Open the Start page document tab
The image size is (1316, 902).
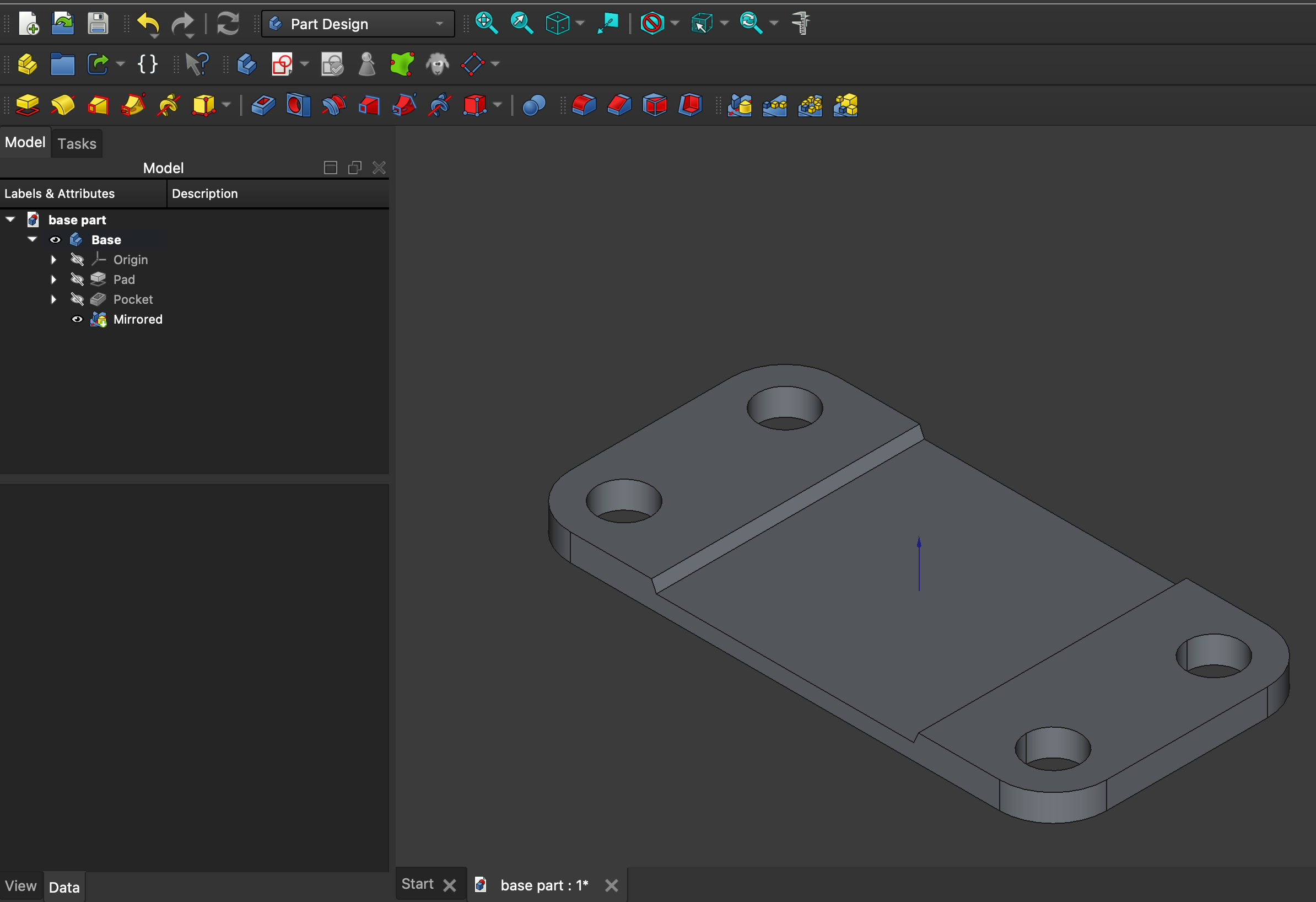(417, 884)
